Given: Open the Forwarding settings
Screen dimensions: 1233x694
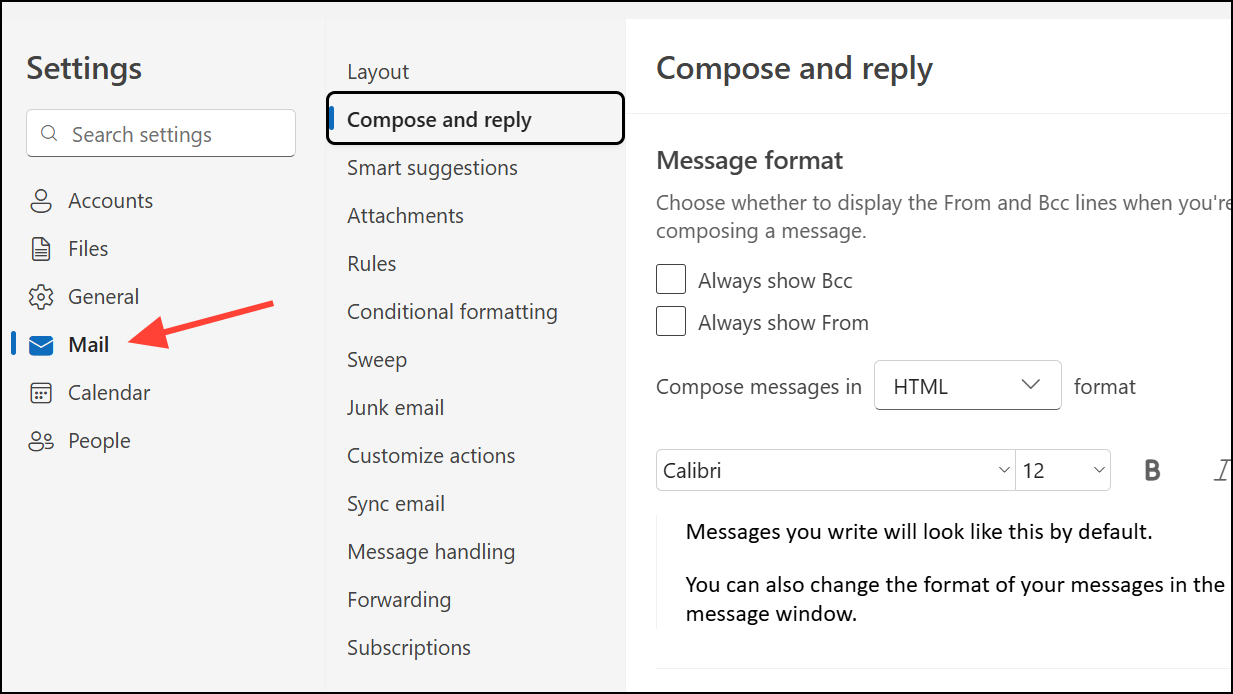Looking at the screenshot, I should (x=399, y=600).
